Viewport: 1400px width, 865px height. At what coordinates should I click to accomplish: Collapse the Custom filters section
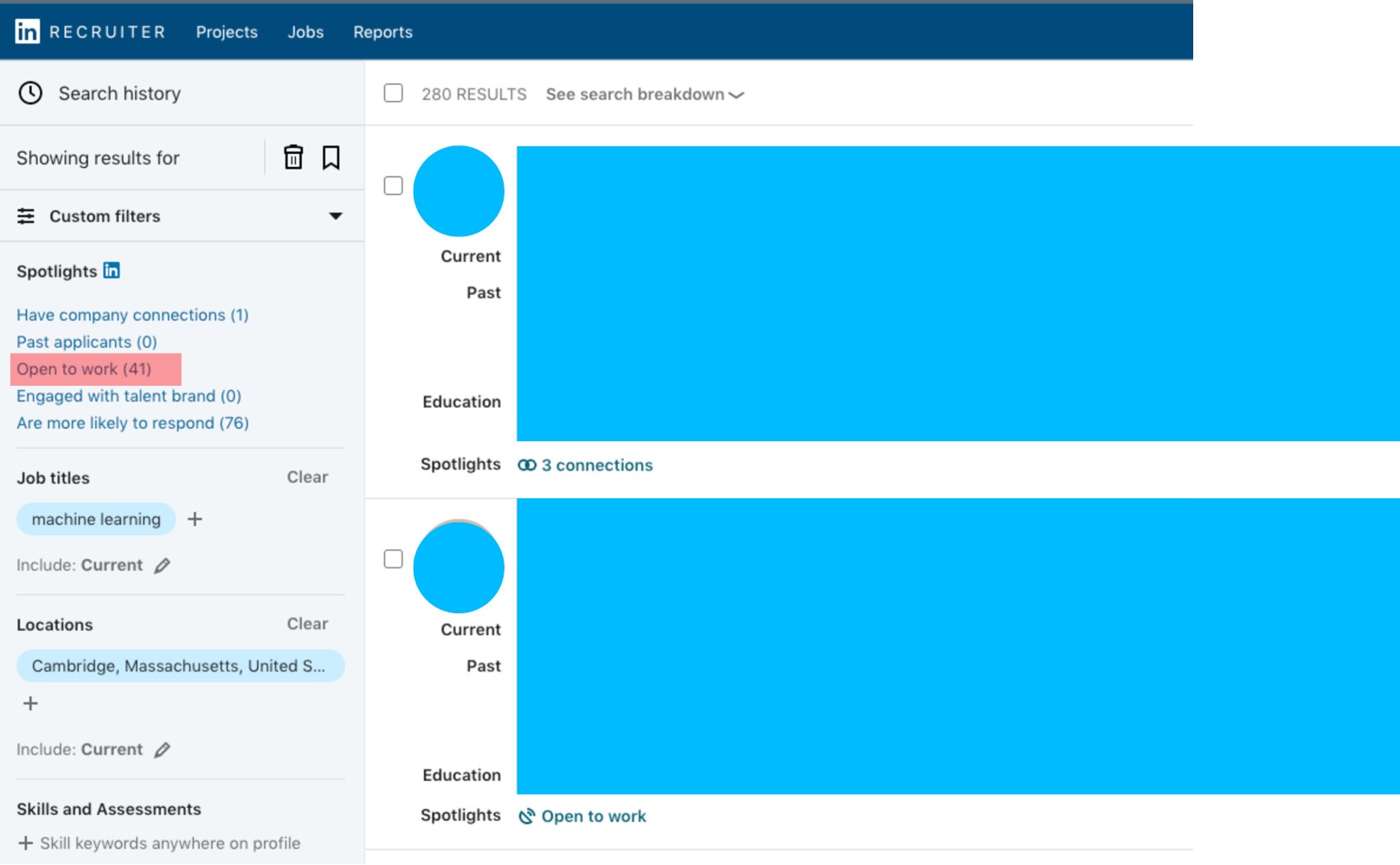tap(337, 215)
